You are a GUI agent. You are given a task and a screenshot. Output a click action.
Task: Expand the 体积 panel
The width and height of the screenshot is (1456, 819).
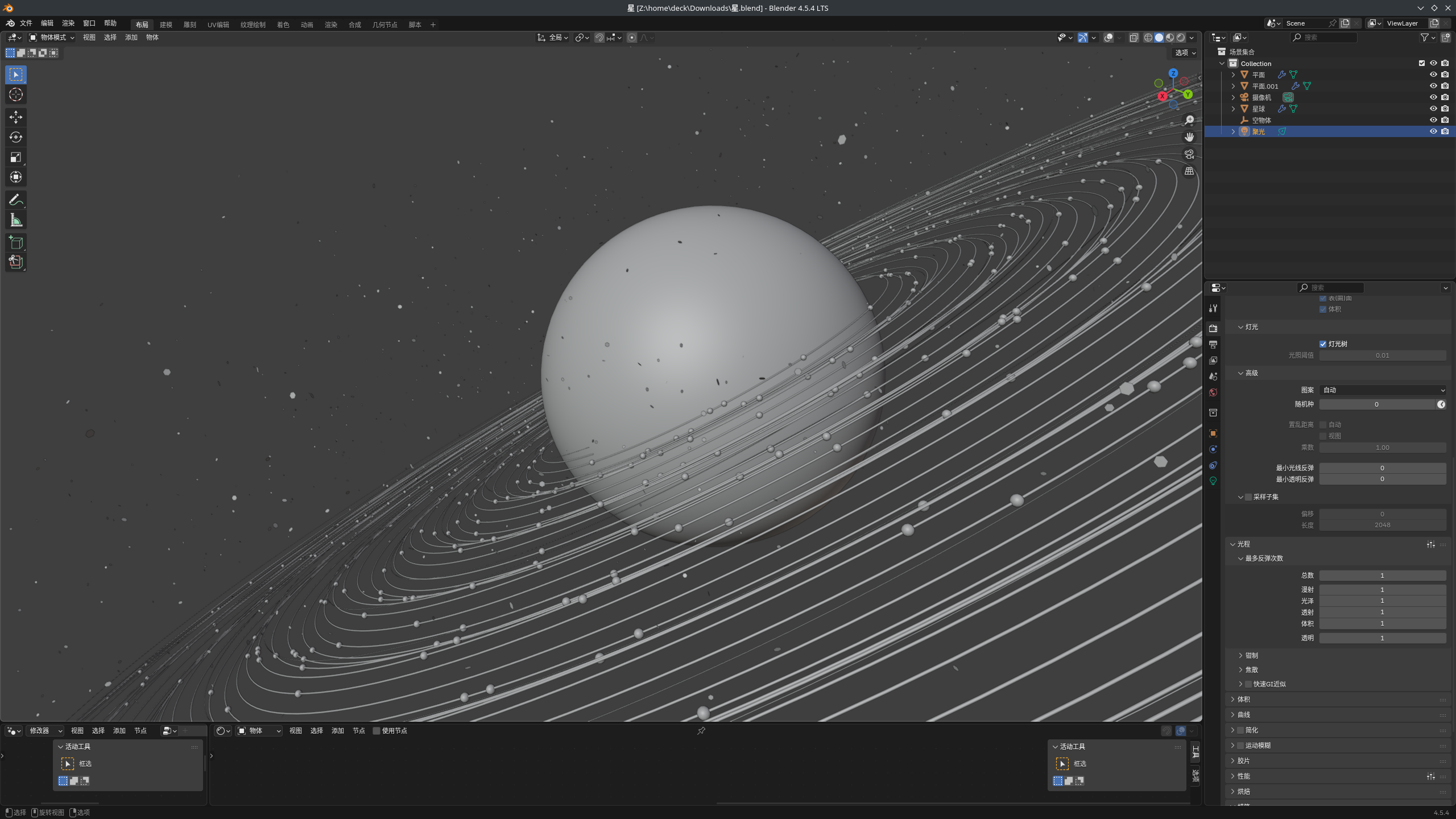tap(1244, 700)
